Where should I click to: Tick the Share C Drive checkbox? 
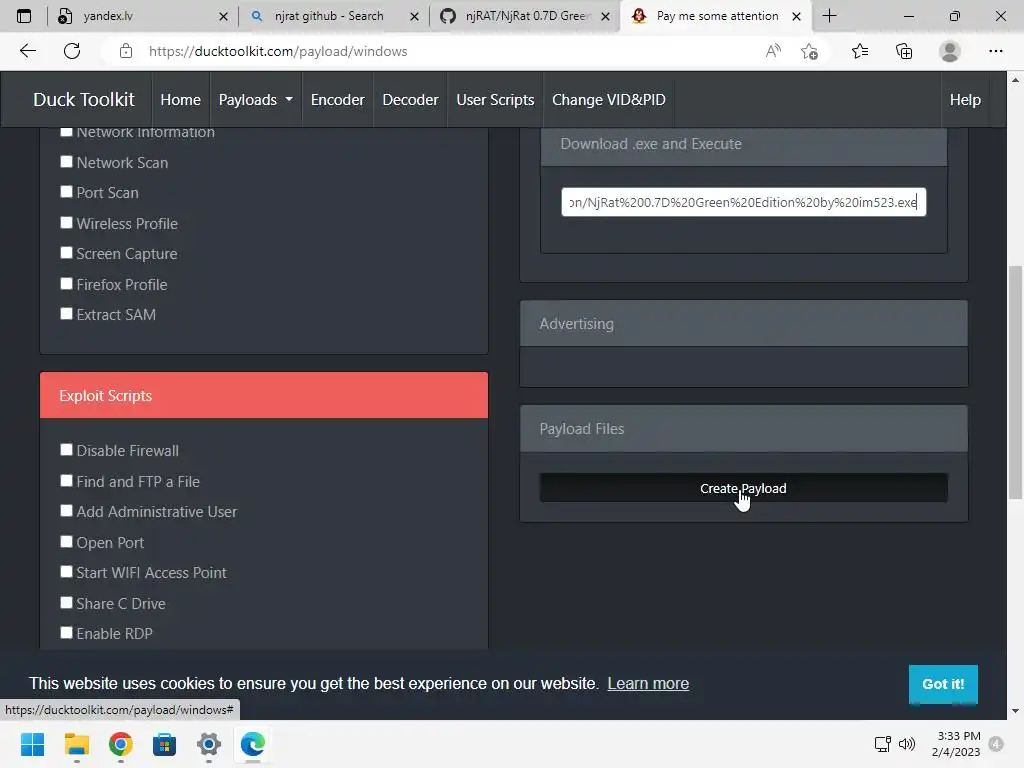tap(66, 602)
